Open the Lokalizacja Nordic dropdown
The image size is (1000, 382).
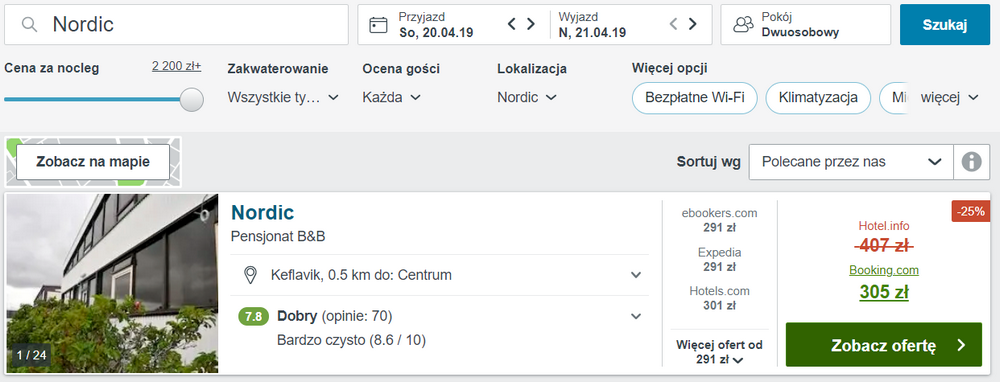(x=527, y=98)
